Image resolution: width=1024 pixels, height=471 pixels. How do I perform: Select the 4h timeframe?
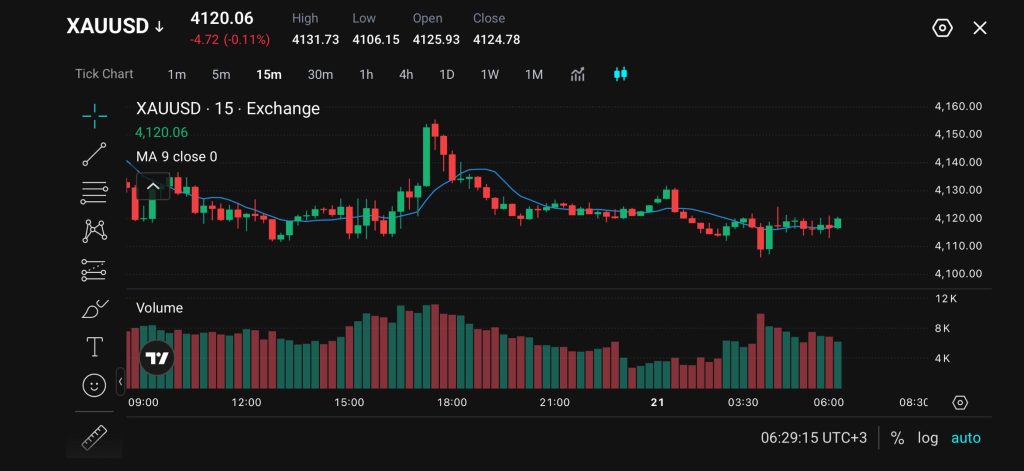tap(406, 74)
